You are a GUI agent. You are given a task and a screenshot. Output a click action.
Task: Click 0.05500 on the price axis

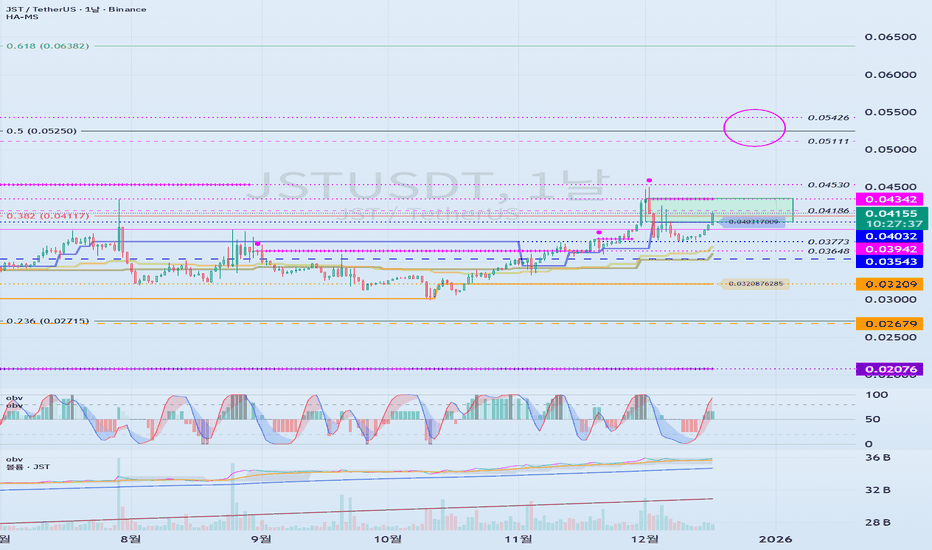(x=890, y=112)
